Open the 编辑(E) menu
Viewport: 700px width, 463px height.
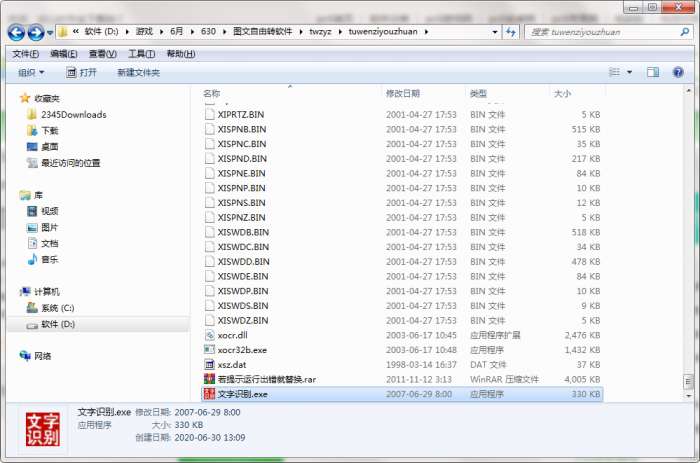point(64,54)
